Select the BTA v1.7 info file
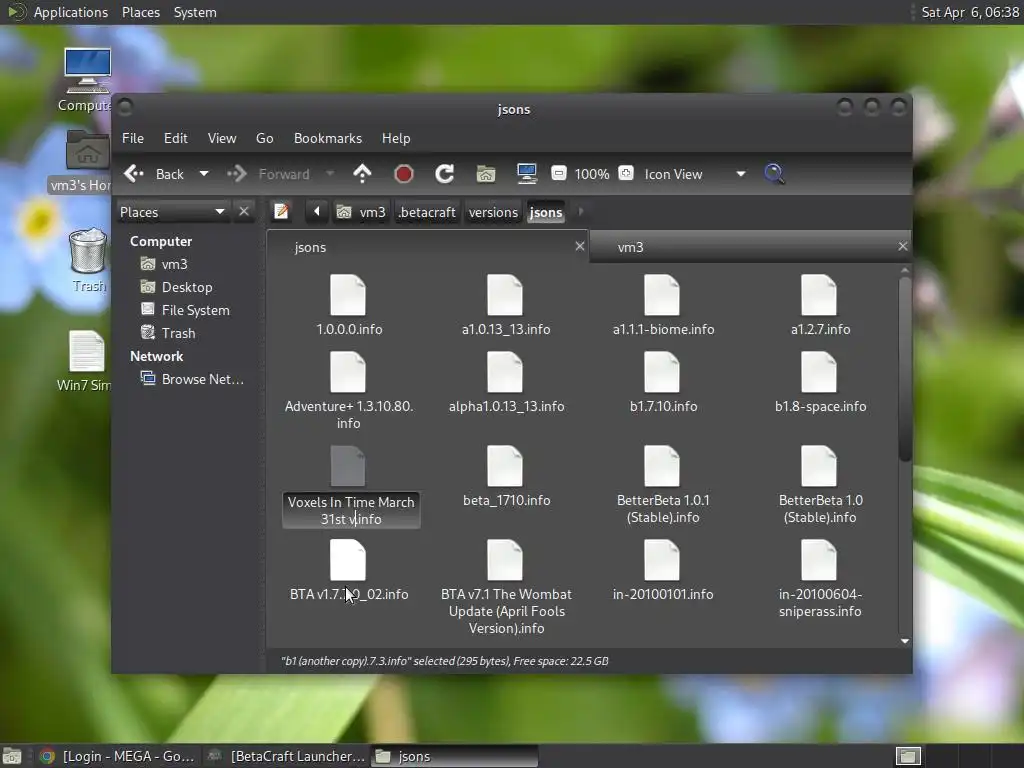The image size is (1024, 768). [x=349, y=571]
